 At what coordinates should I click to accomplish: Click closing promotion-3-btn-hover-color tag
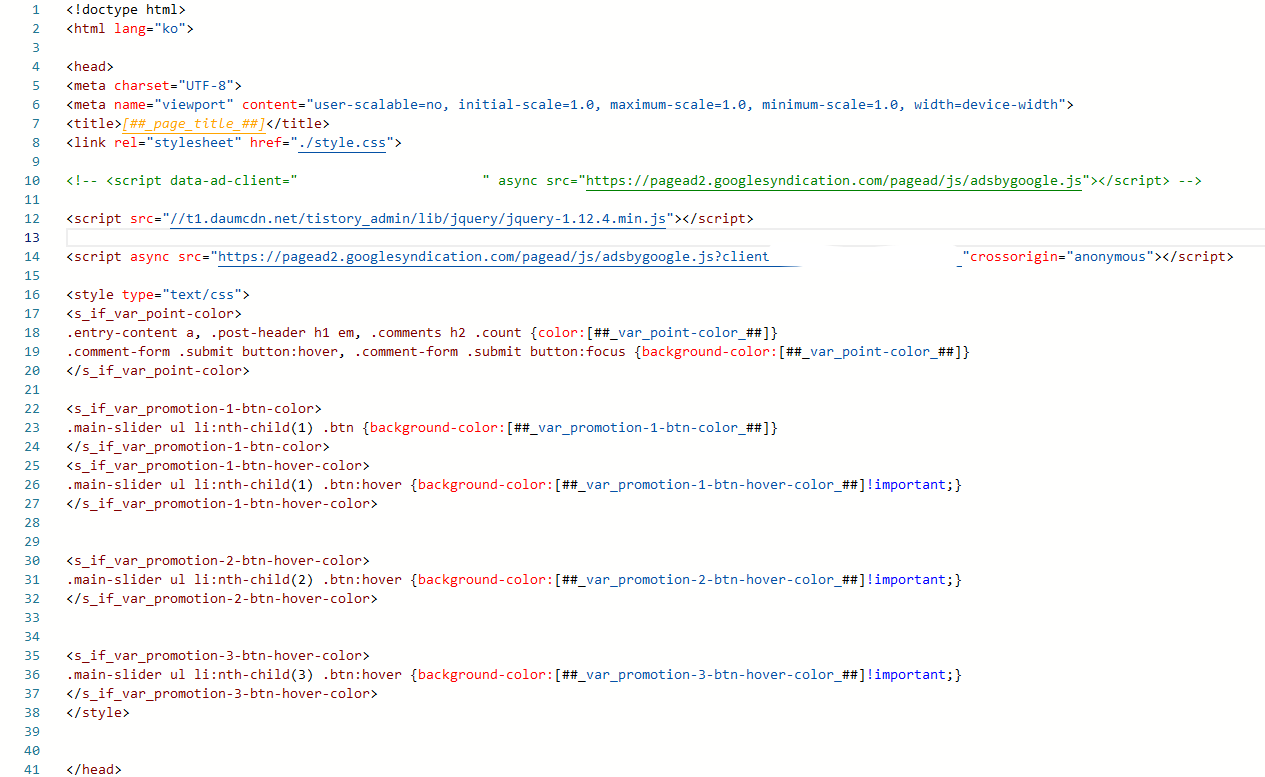222,693
